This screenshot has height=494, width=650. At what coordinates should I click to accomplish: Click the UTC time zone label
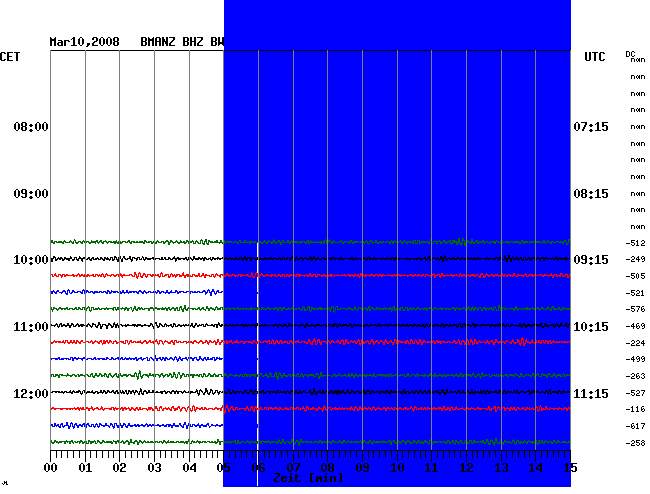[594, 57]
